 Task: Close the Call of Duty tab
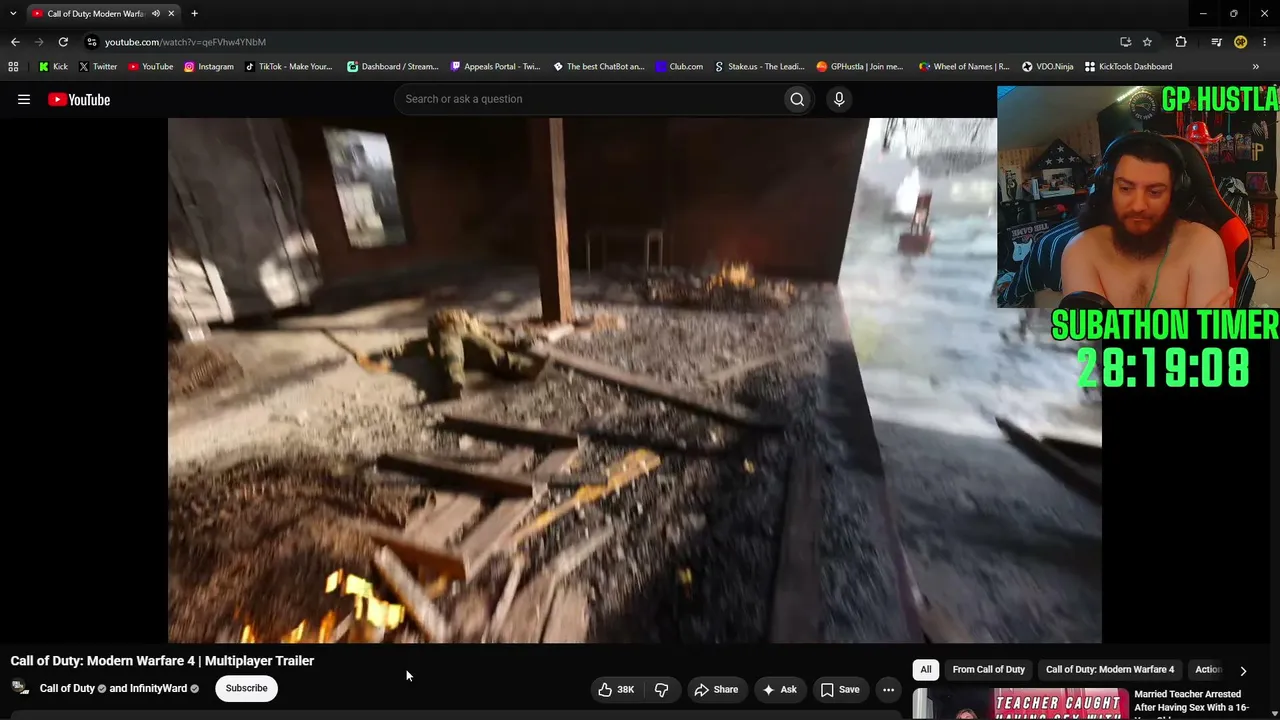(x=172, y=14)
